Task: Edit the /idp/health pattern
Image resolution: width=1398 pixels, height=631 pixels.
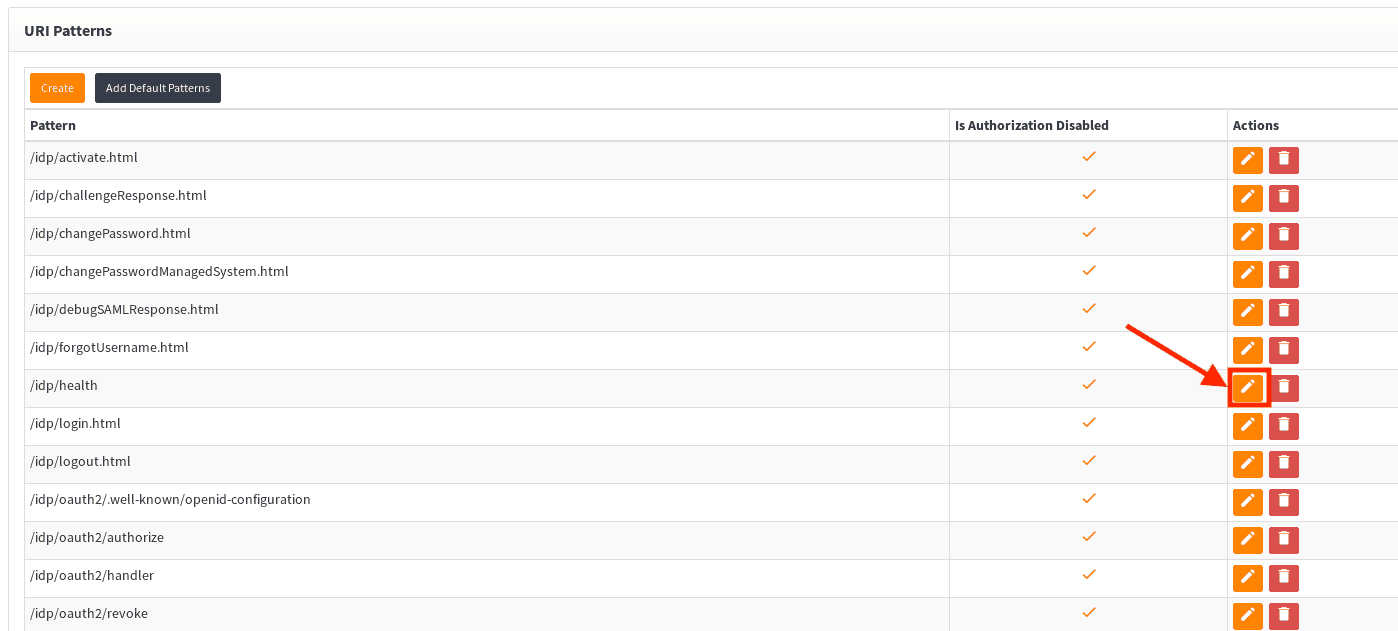Action: pos(1247,388)
